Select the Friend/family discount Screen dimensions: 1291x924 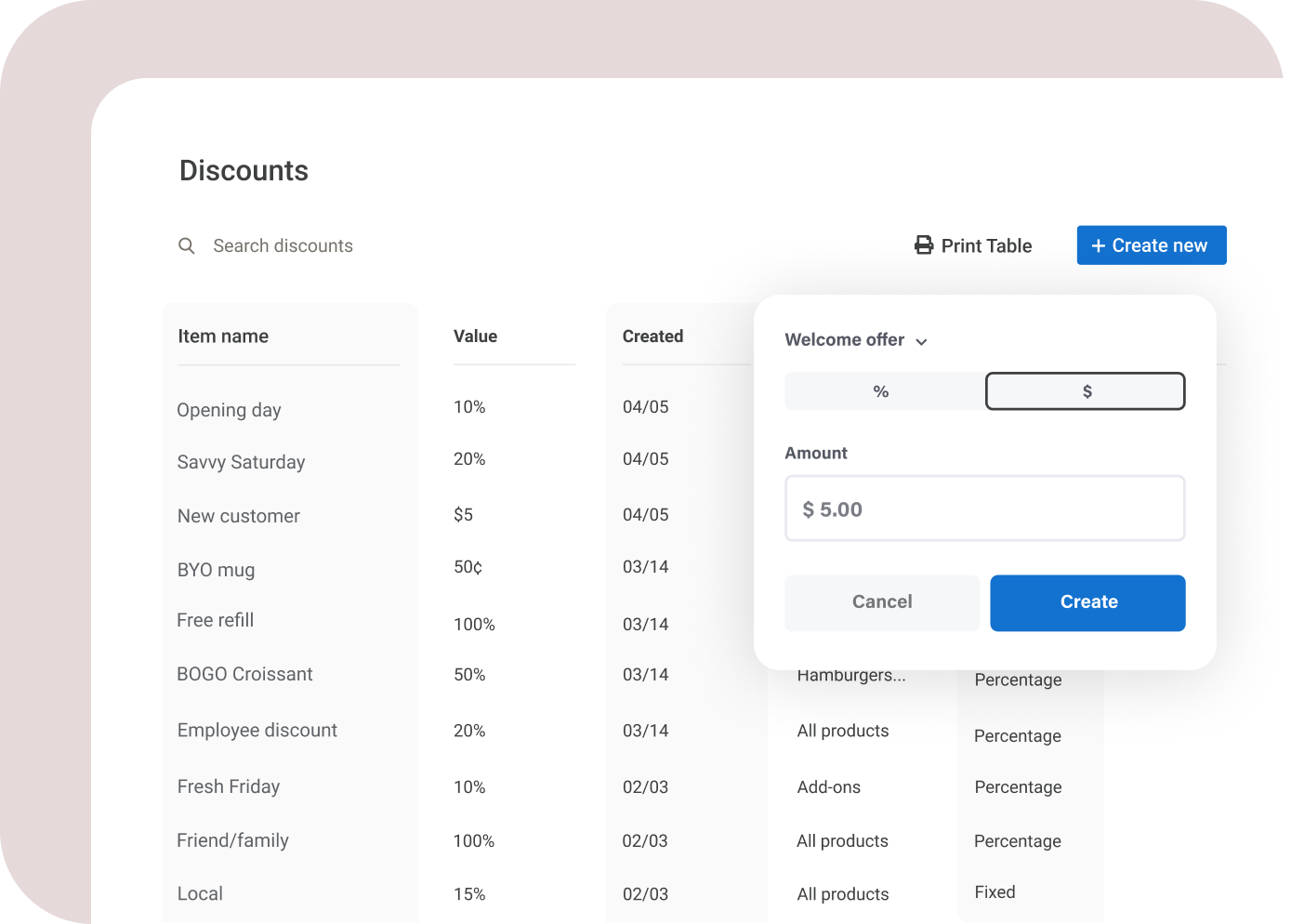coord(232,840)
